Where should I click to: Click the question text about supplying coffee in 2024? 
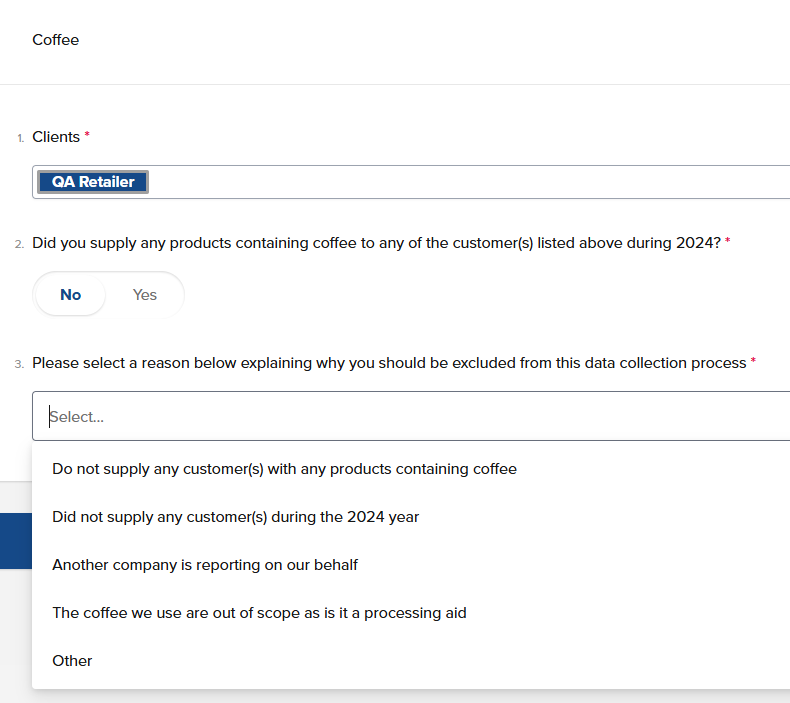click(376, 243)
